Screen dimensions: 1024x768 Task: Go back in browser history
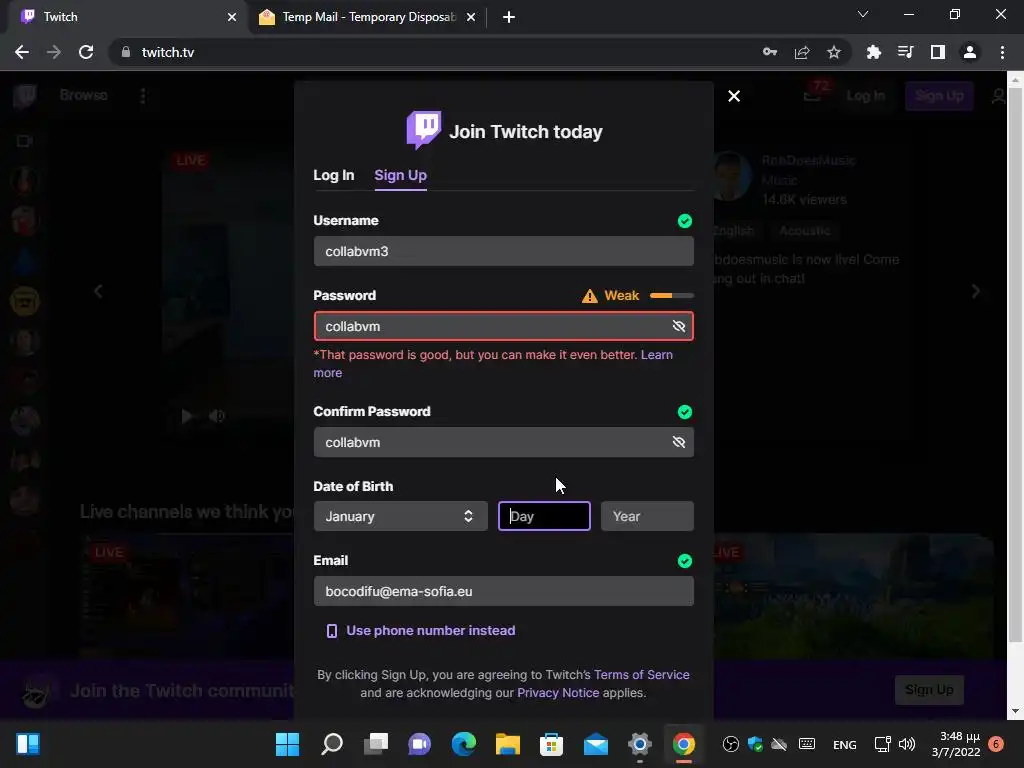pyautogui.click(x=22, y=52)
